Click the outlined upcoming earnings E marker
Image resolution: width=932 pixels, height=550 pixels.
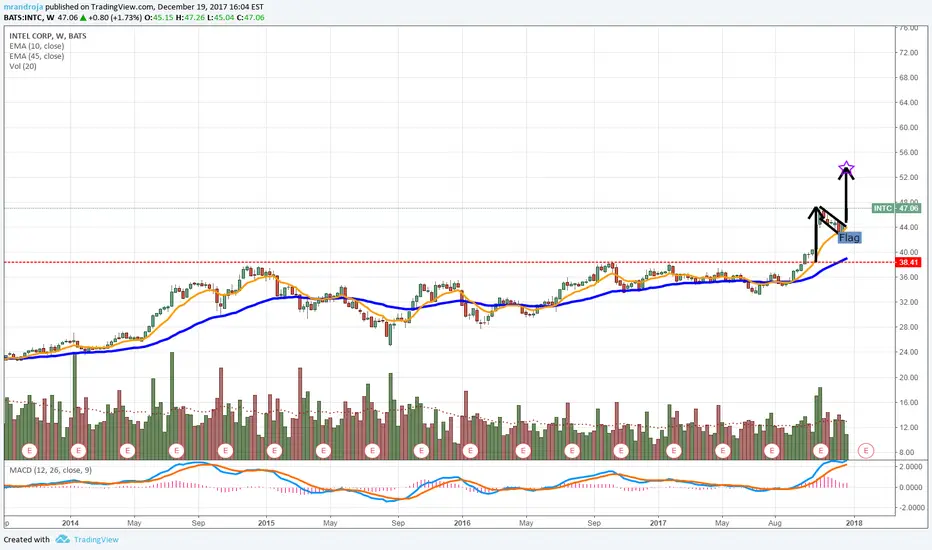pyautogui.click(x=866, y=451)
